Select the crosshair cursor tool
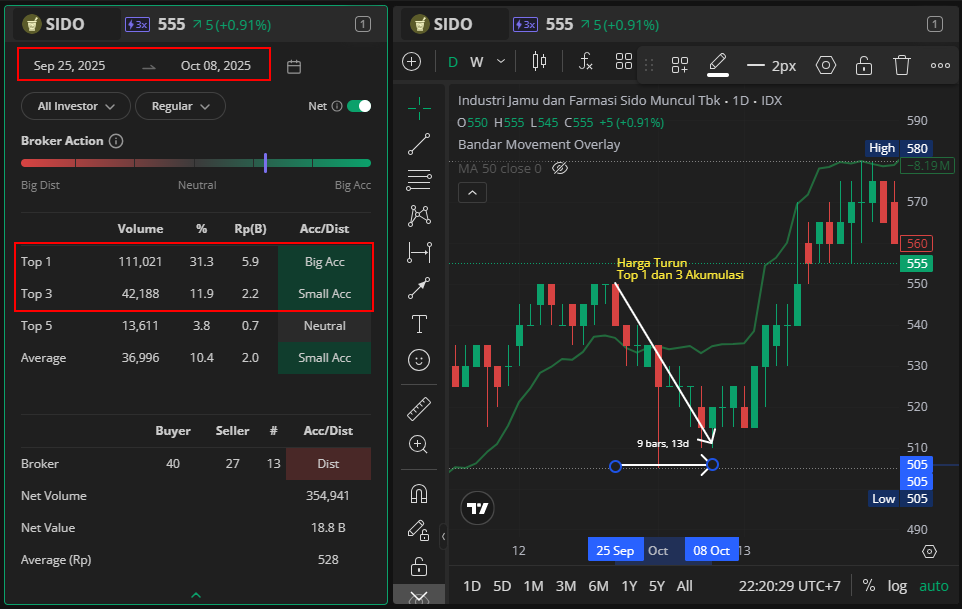Image resolution: width=962 pixels, height=609 pixels. click(419, 109)
